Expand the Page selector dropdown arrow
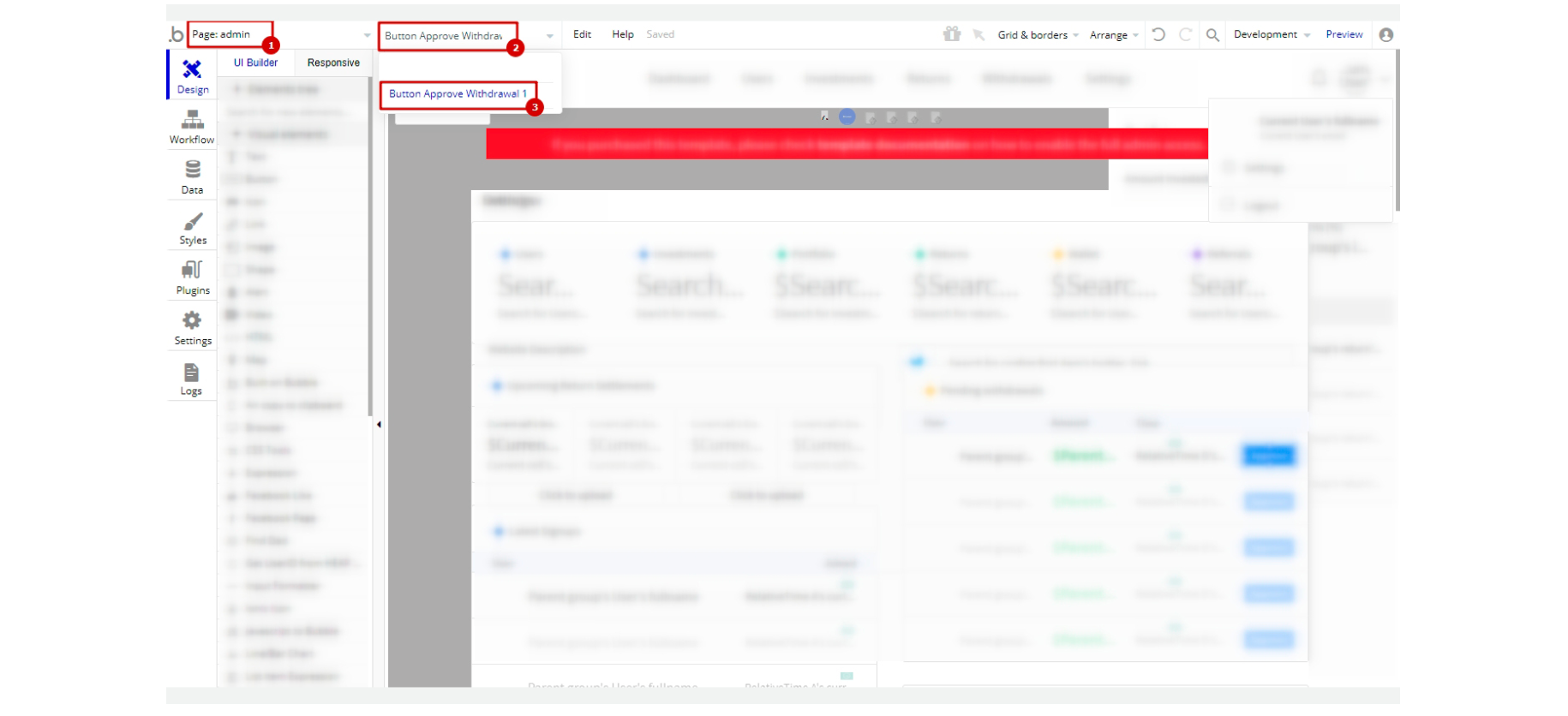This screenshot has height=716, width=1568. [367, 35]
